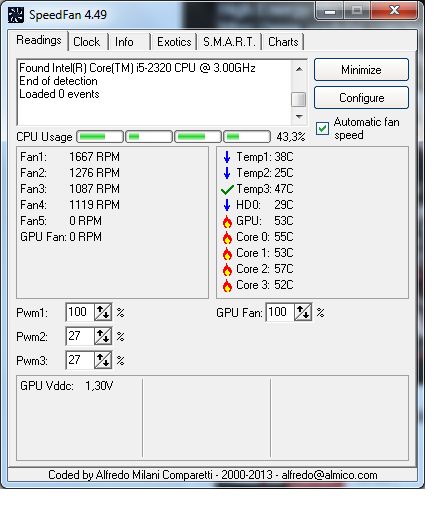Click the Fan1: 1667 RPM reading
This screenshot has height=506, width=444.
[x=70, y=157]
